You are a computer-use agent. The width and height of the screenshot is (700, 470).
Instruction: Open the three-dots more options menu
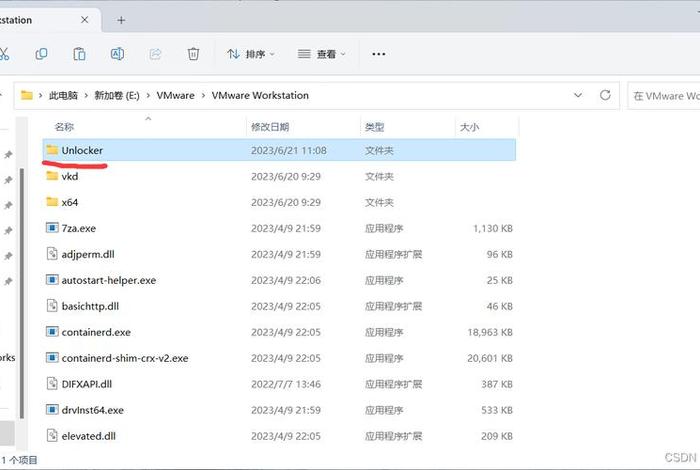click(x=379, y=54)
